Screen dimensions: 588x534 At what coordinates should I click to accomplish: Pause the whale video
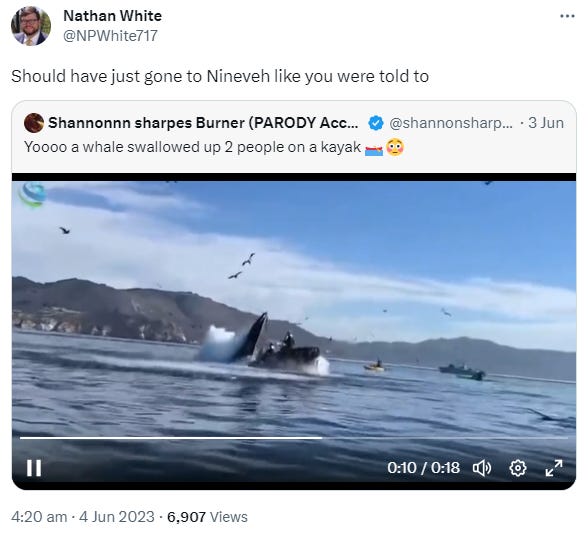click(34, 468)
